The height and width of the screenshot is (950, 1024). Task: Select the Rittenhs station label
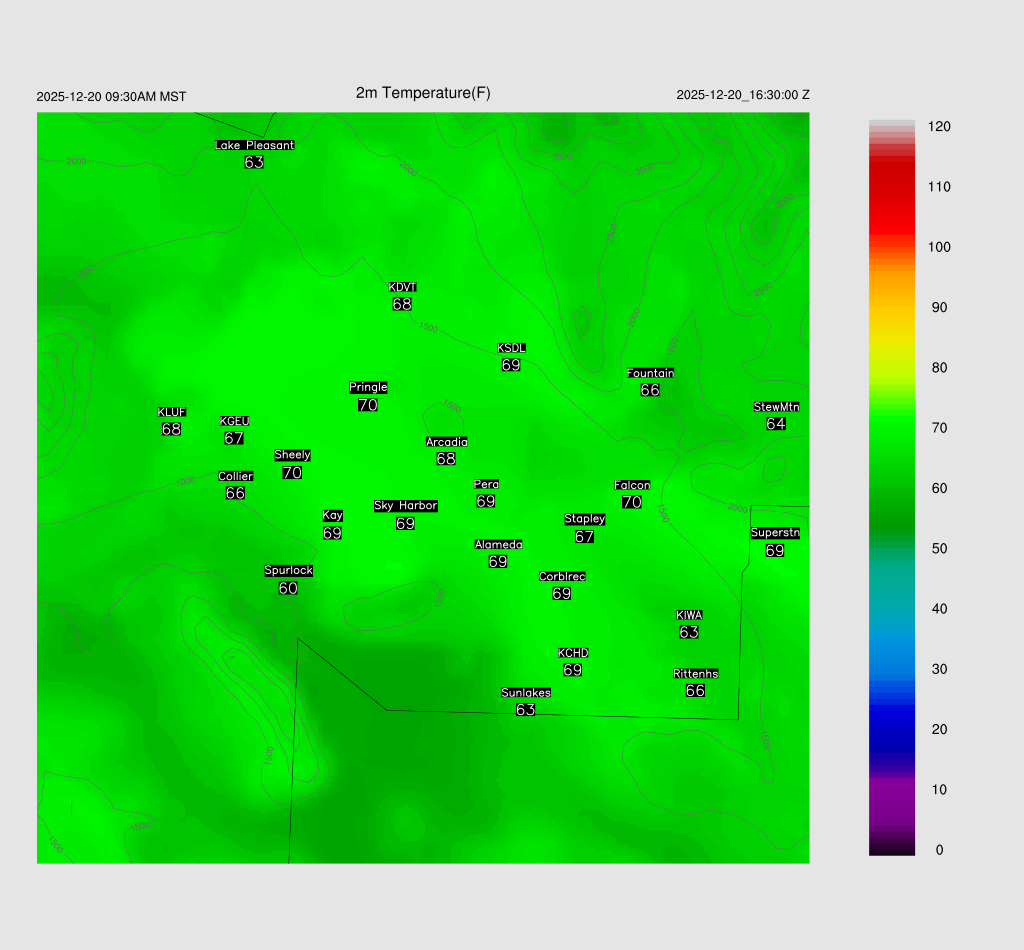point(696,674)
